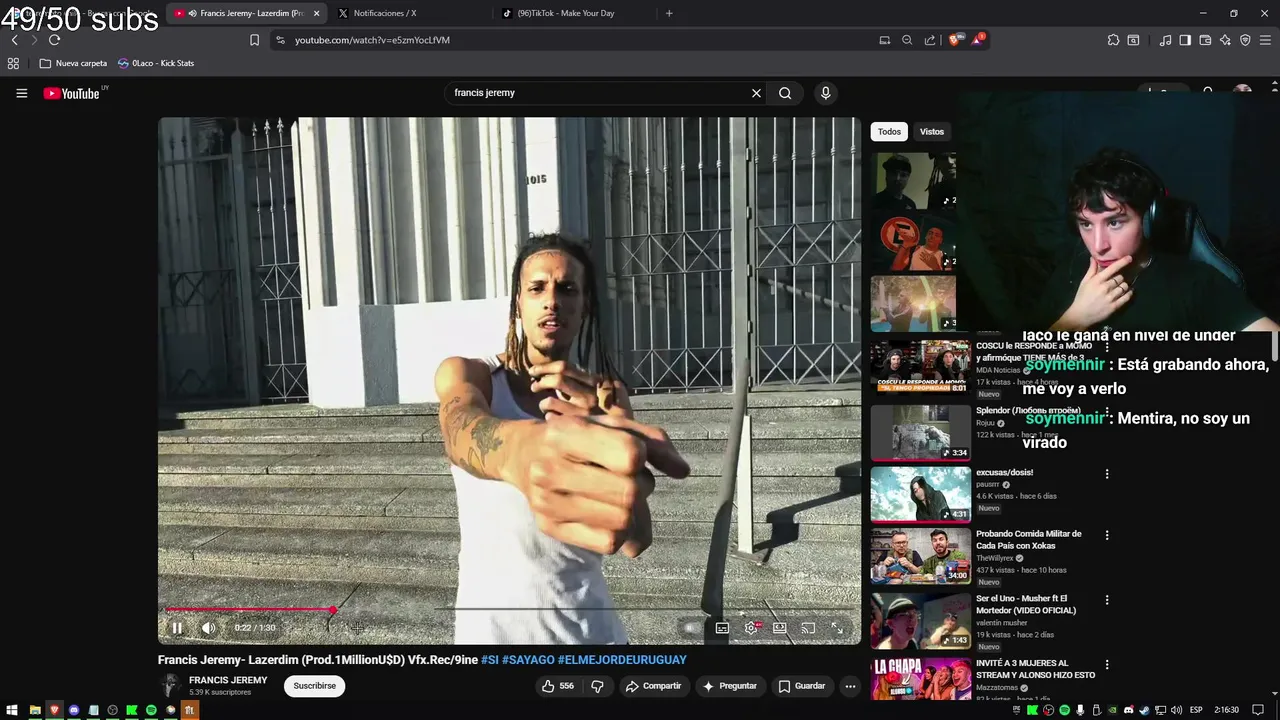Screen dimensions: 1280x720
Task: Open the YouTube hamburger guide menu
Action: coord(21,93)
